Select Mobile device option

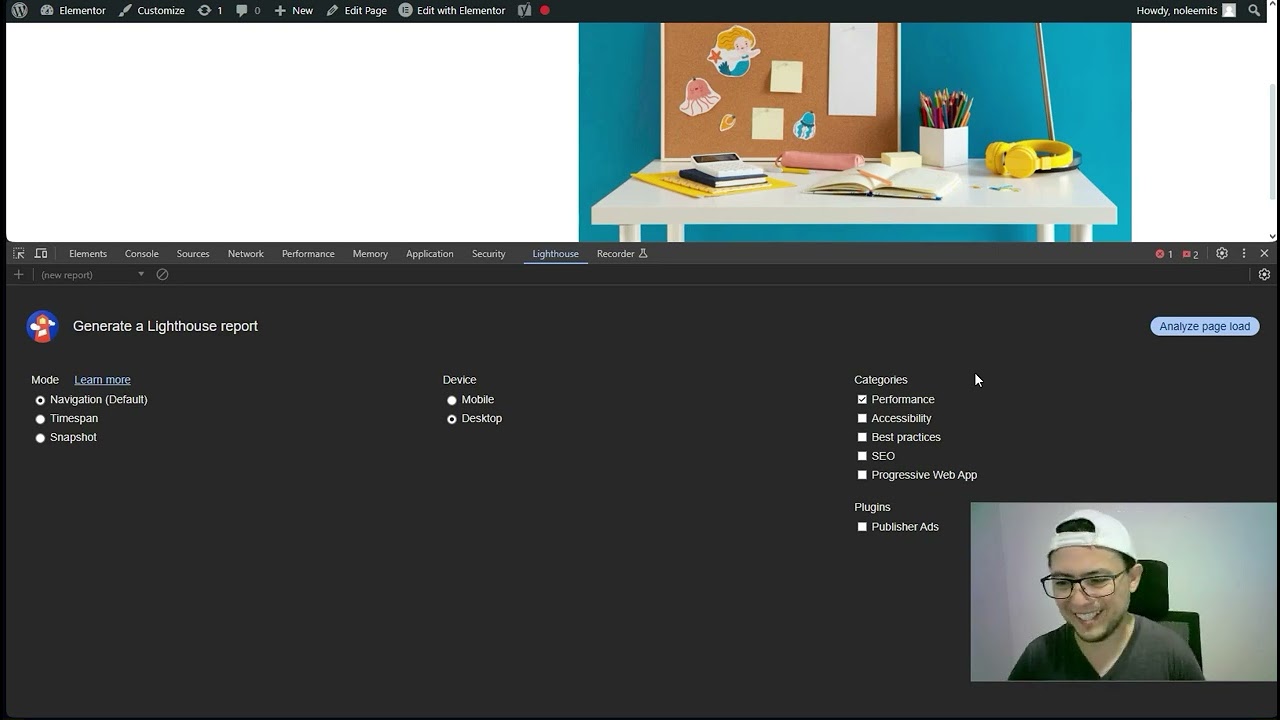pos(452,400)
